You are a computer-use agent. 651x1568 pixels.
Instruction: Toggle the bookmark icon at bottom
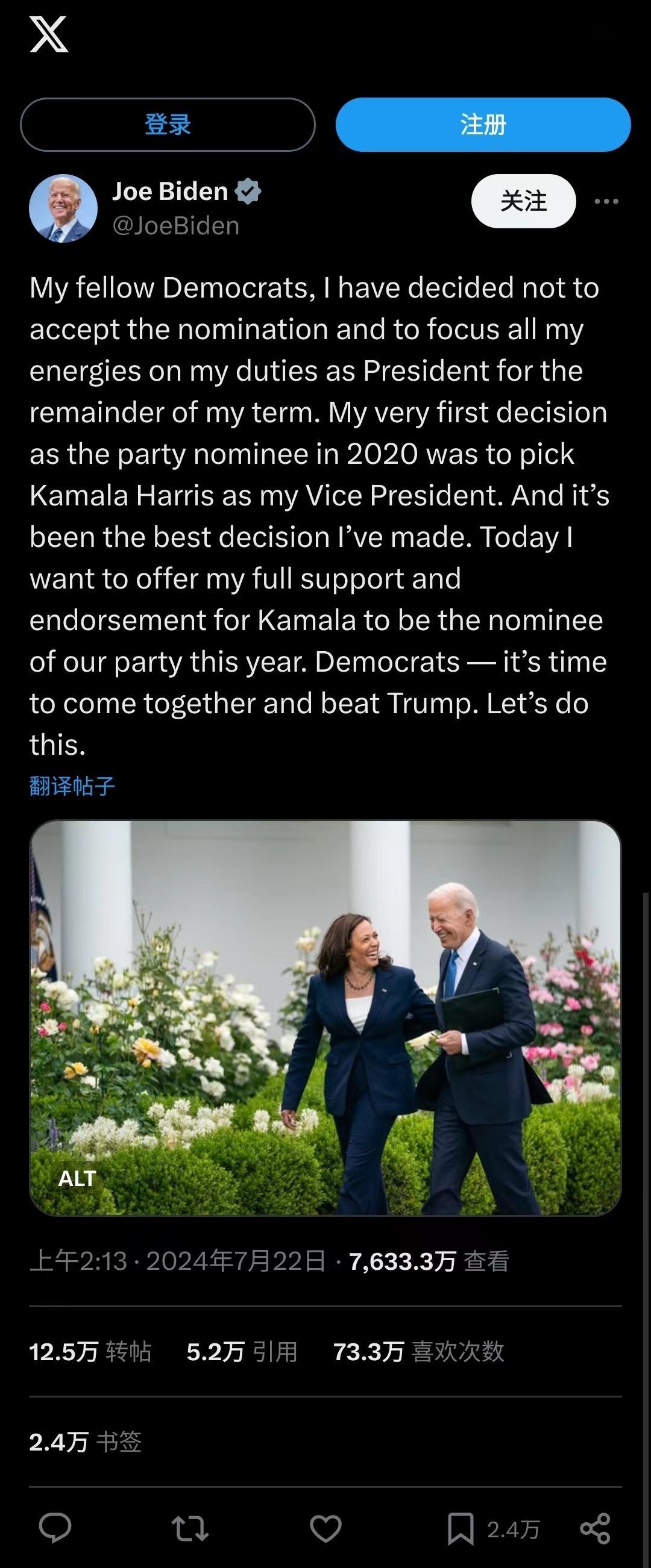(461, 1529)
